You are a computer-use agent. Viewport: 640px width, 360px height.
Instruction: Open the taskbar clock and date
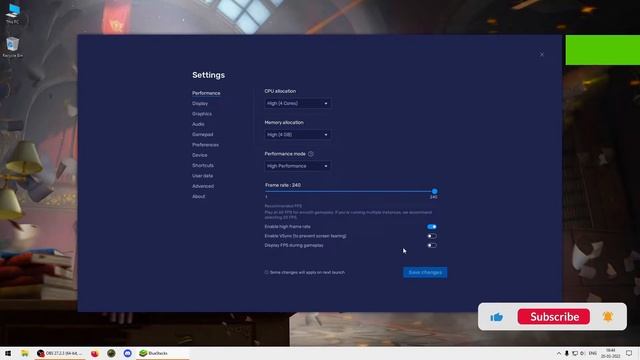coord(611,353)
